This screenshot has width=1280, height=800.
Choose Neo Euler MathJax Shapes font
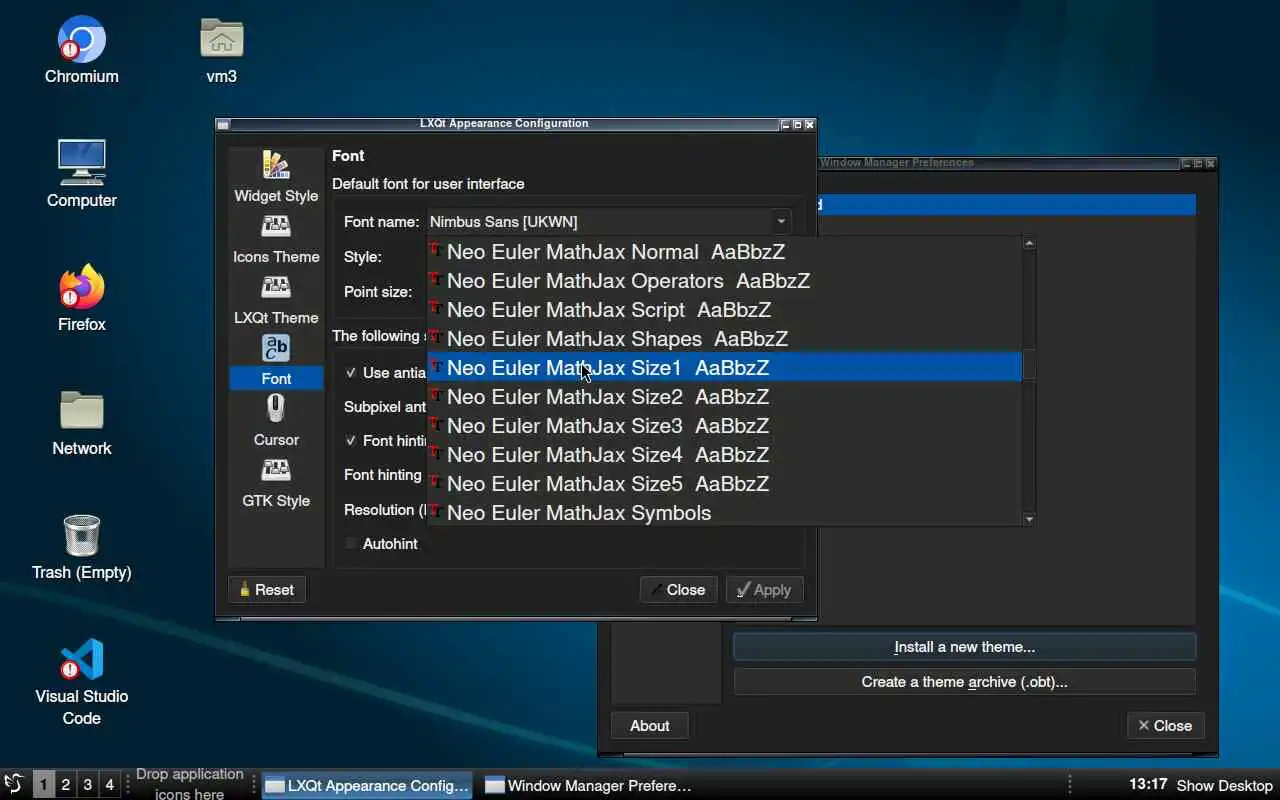(x=725, y=339)
